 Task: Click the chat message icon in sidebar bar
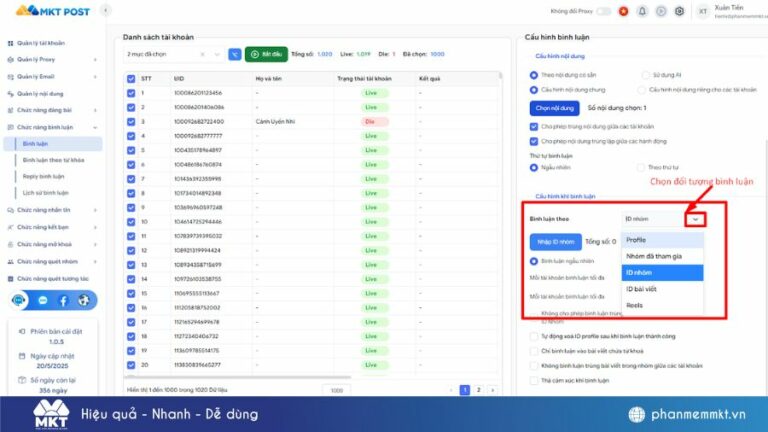[x=43, y=300]
